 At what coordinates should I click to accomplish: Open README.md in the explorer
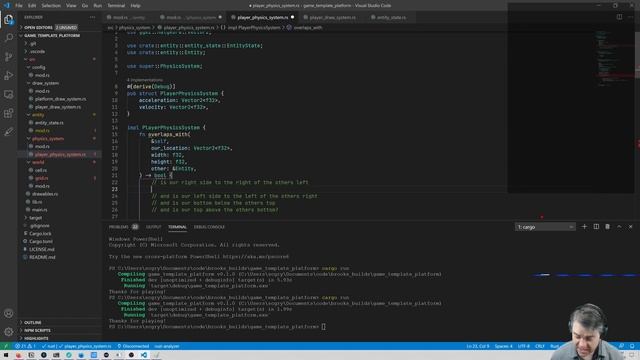tap(42, 257)
